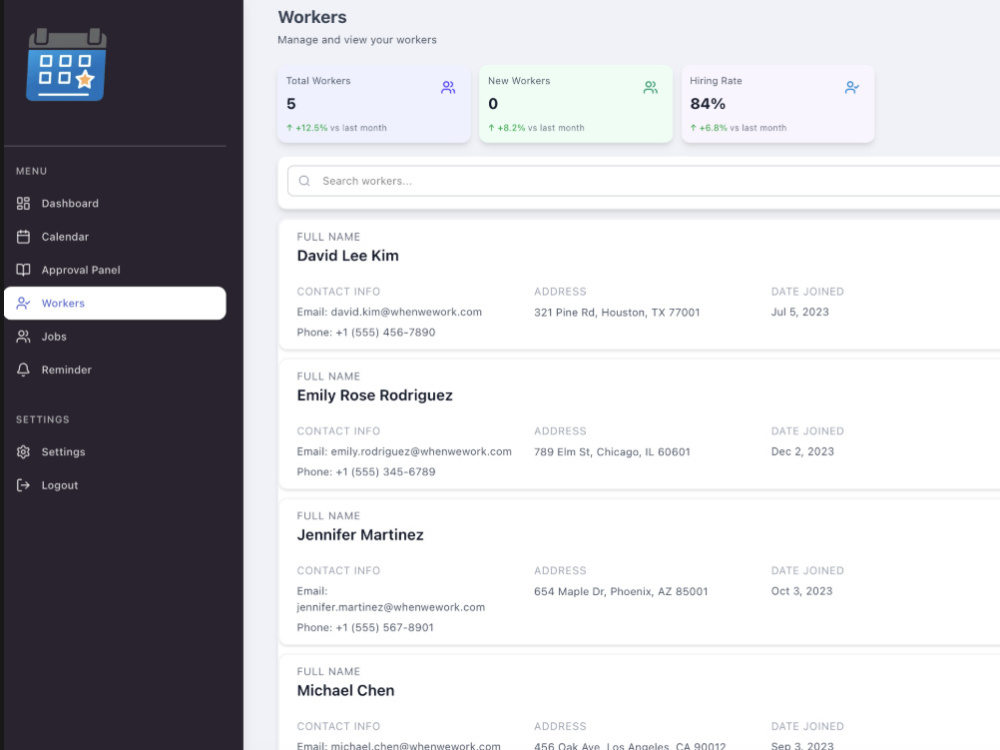Click the Calendar sidebar icon

click(x=24, y=237)
